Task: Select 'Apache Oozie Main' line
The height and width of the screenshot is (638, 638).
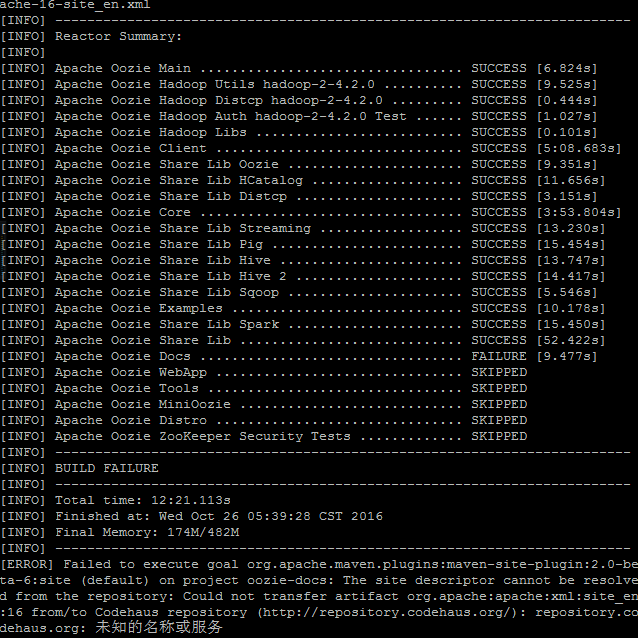Action: (299, 68)
